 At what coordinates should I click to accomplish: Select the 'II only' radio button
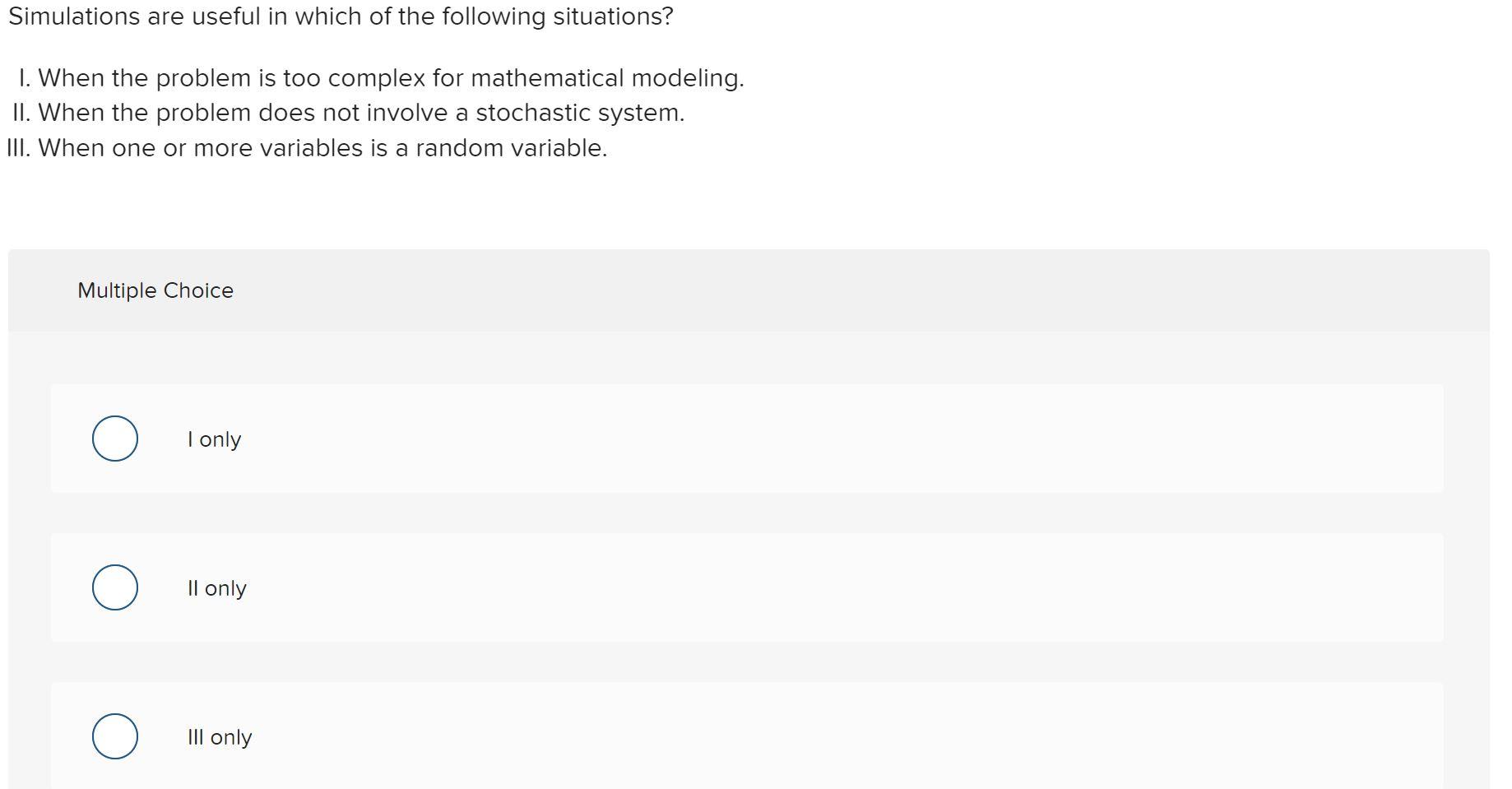[114, 587]
